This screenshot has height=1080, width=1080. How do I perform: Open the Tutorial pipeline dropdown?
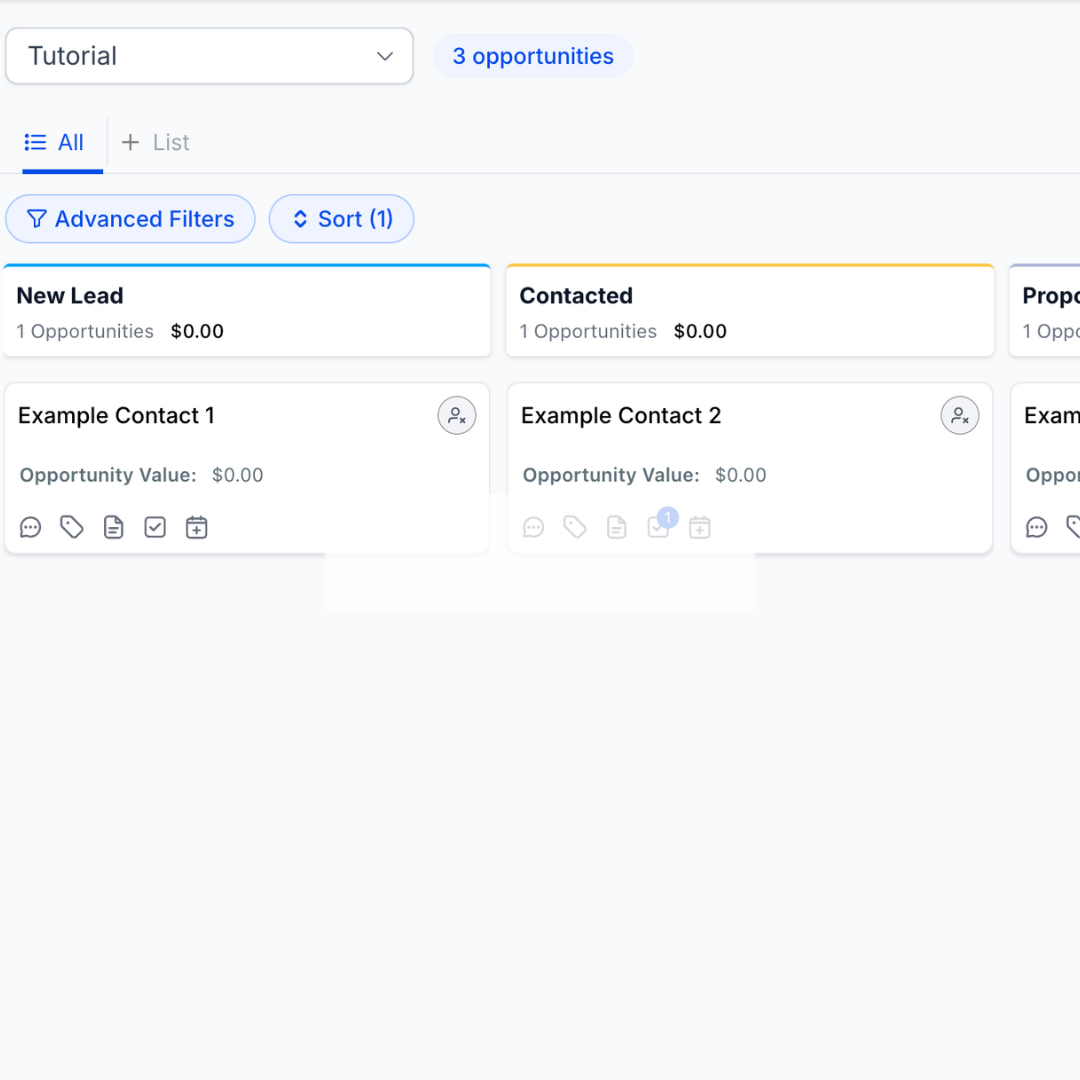coord(210,56)
